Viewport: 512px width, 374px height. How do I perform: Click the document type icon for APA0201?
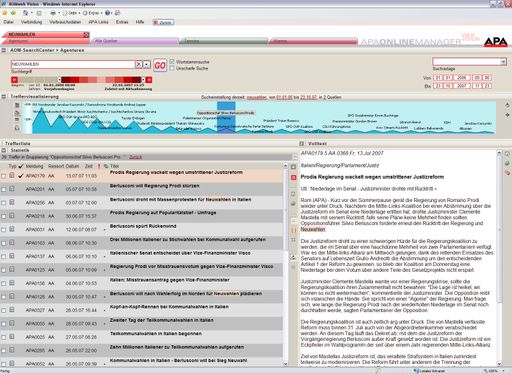coord(12,189)
